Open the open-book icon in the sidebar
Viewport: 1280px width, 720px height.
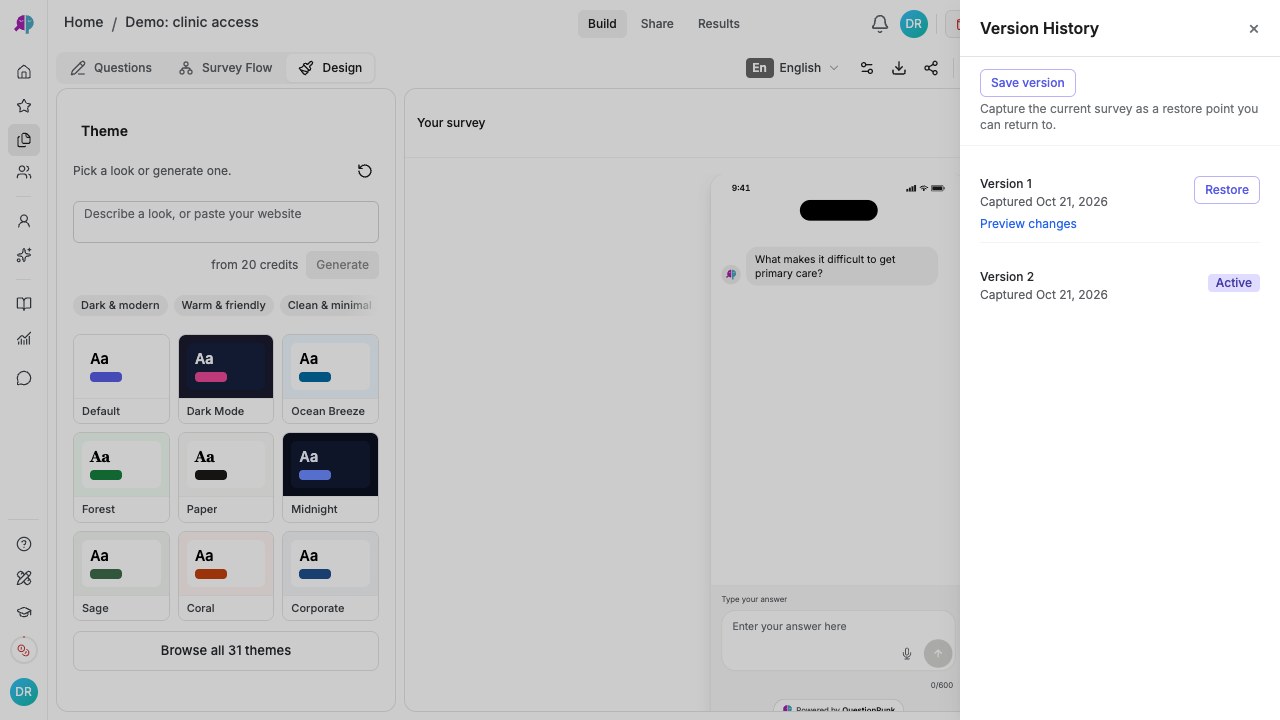(24, 304)
